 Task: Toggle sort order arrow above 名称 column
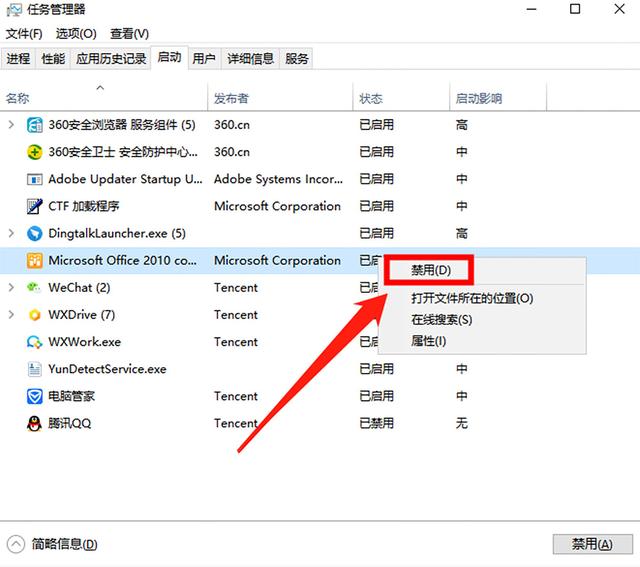click(x=100, y=87)
